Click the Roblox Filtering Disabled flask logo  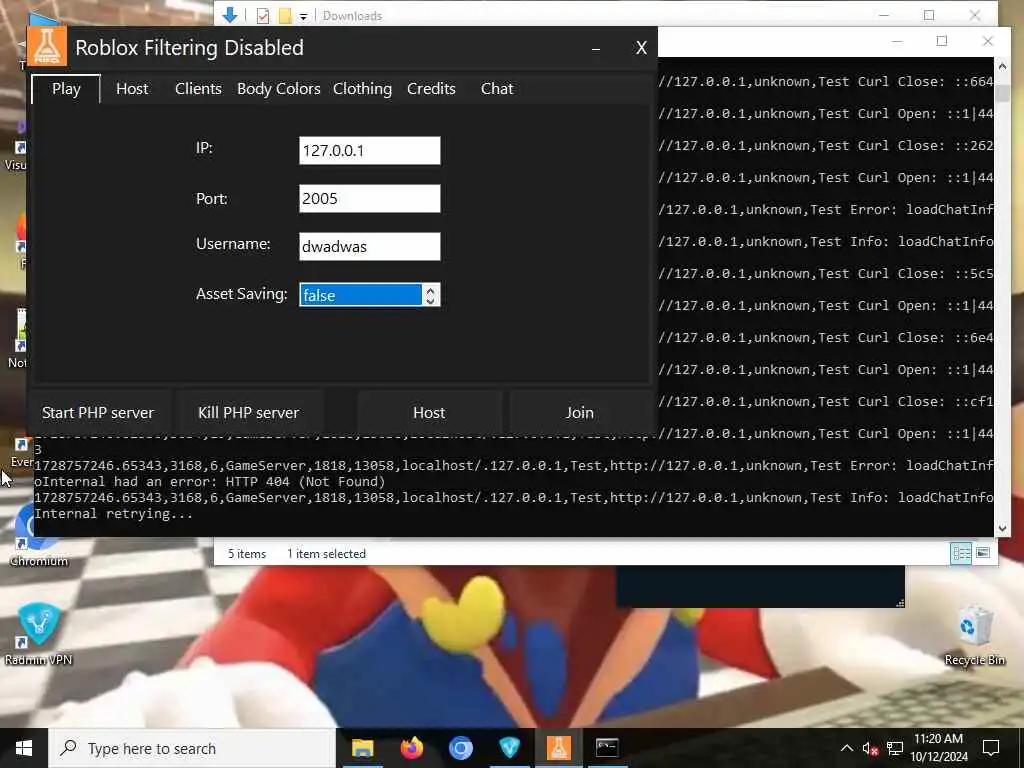coord(47,47)
